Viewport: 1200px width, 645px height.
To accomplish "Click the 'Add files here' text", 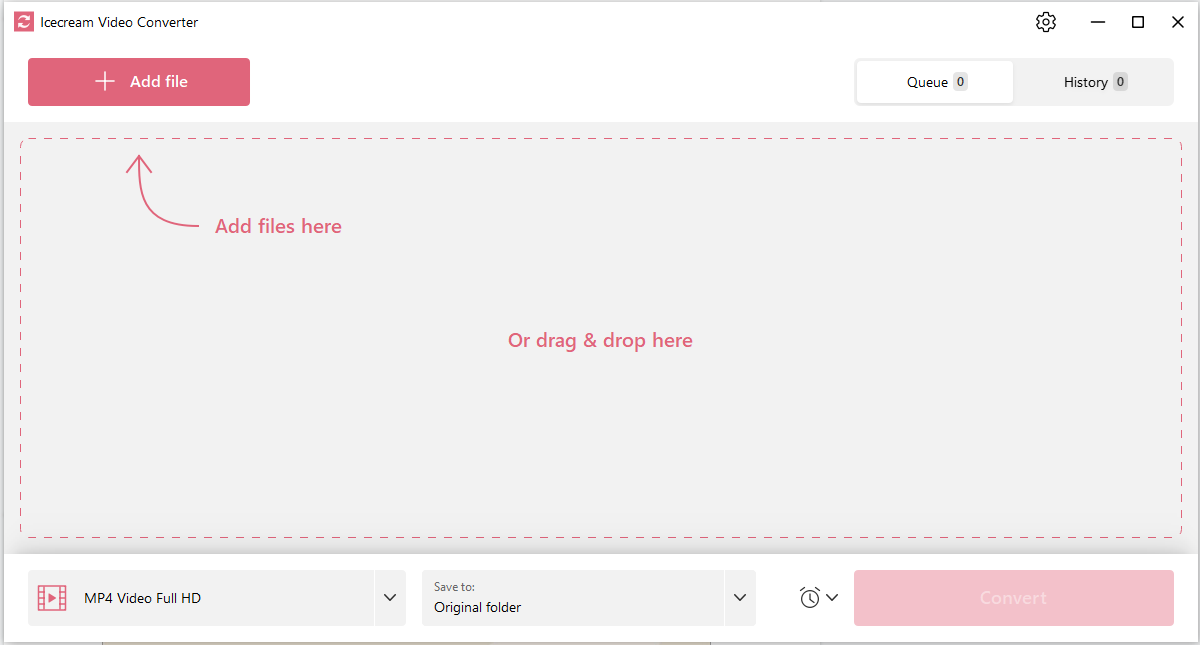I will [x=278, y=226].
